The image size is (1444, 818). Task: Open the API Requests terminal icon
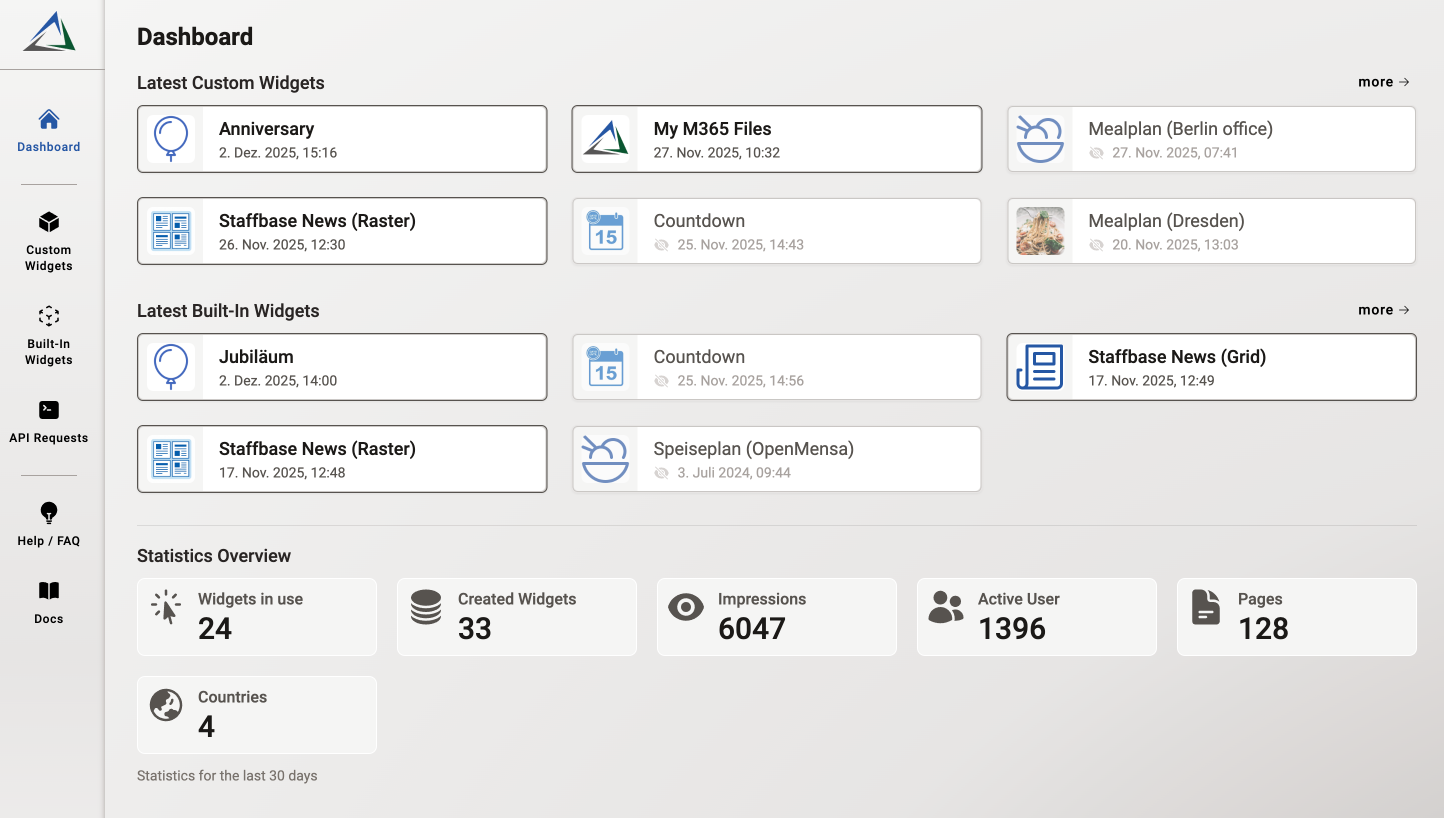tap(49, 410)
